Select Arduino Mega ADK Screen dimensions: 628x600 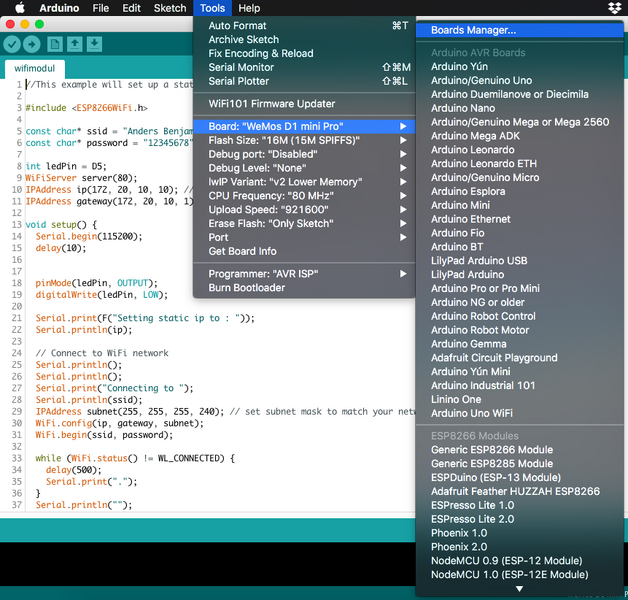pyautogui.click(x=519, y=136)
